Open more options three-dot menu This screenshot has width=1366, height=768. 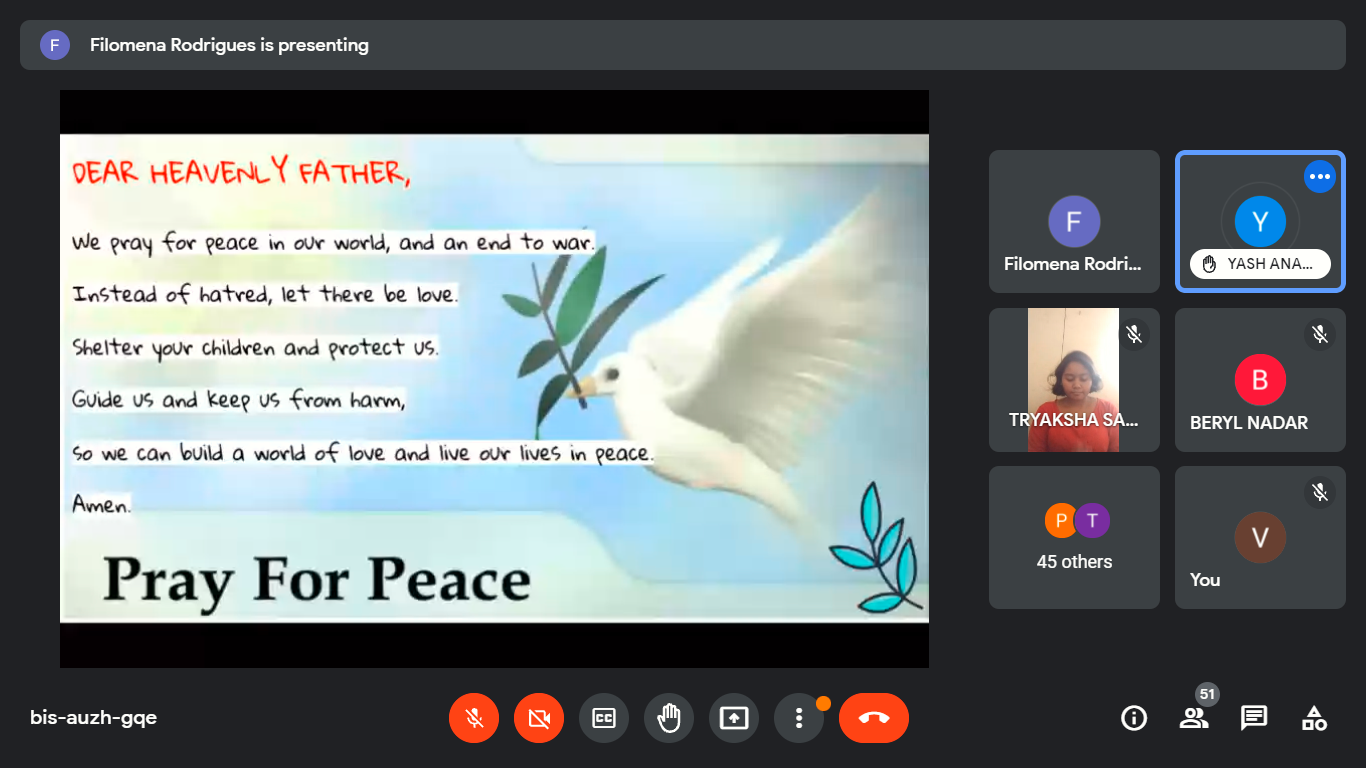click(x=799, y=718)
